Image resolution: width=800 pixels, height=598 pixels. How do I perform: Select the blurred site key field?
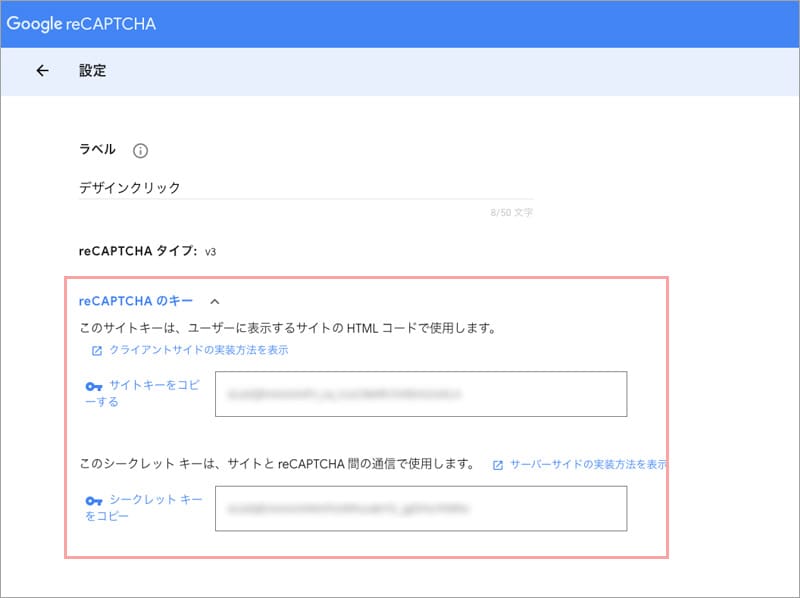coord(421,394)
